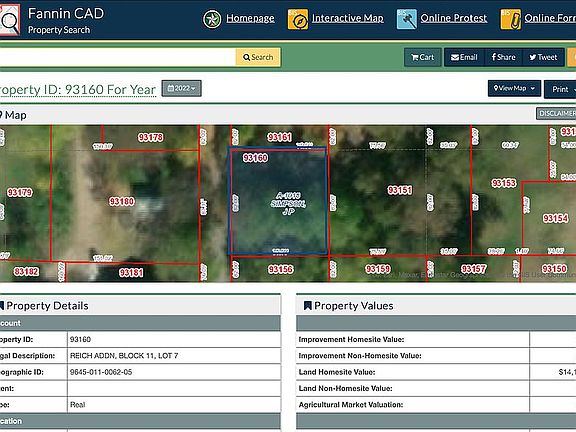
Task: Click the Online Protest gavel icon
Action: coord(407,19)
